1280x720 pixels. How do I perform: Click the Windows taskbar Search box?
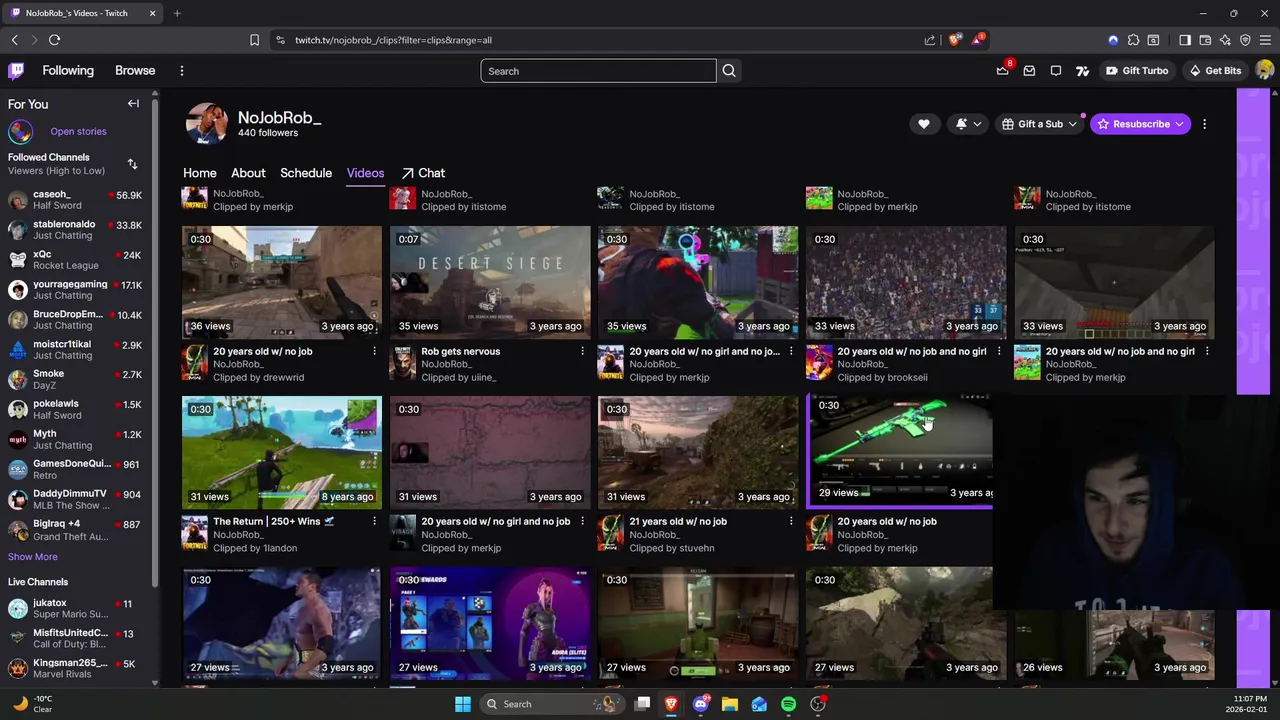pyautogui.click(x=550, y=704)
